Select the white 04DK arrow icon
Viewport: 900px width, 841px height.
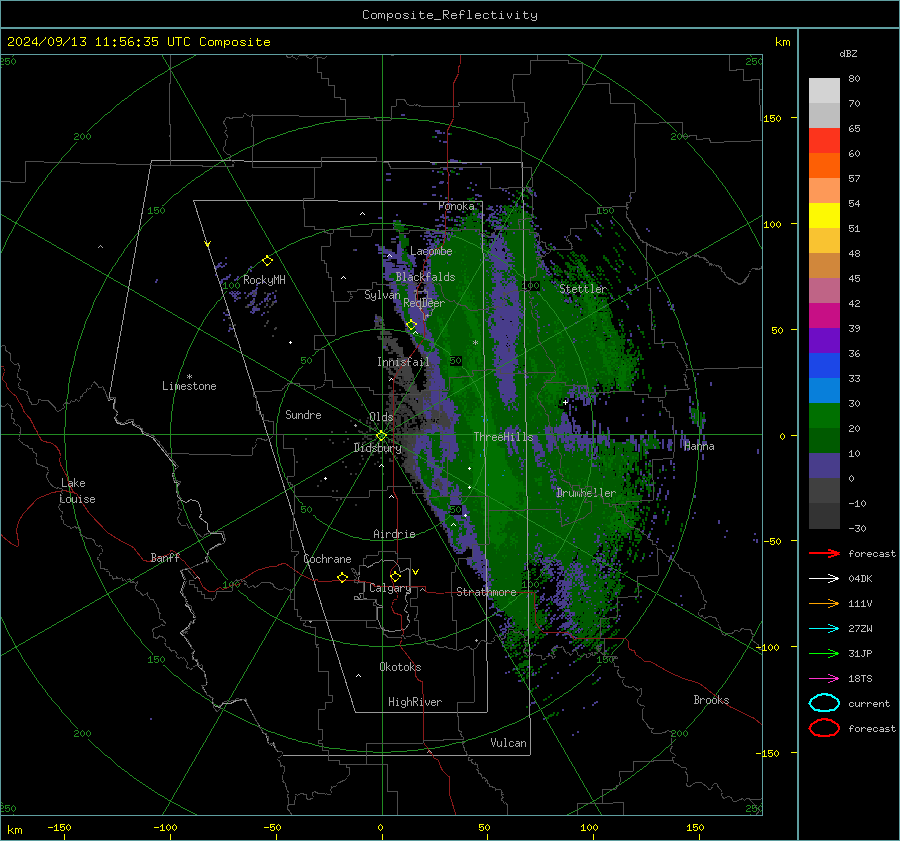824,579
